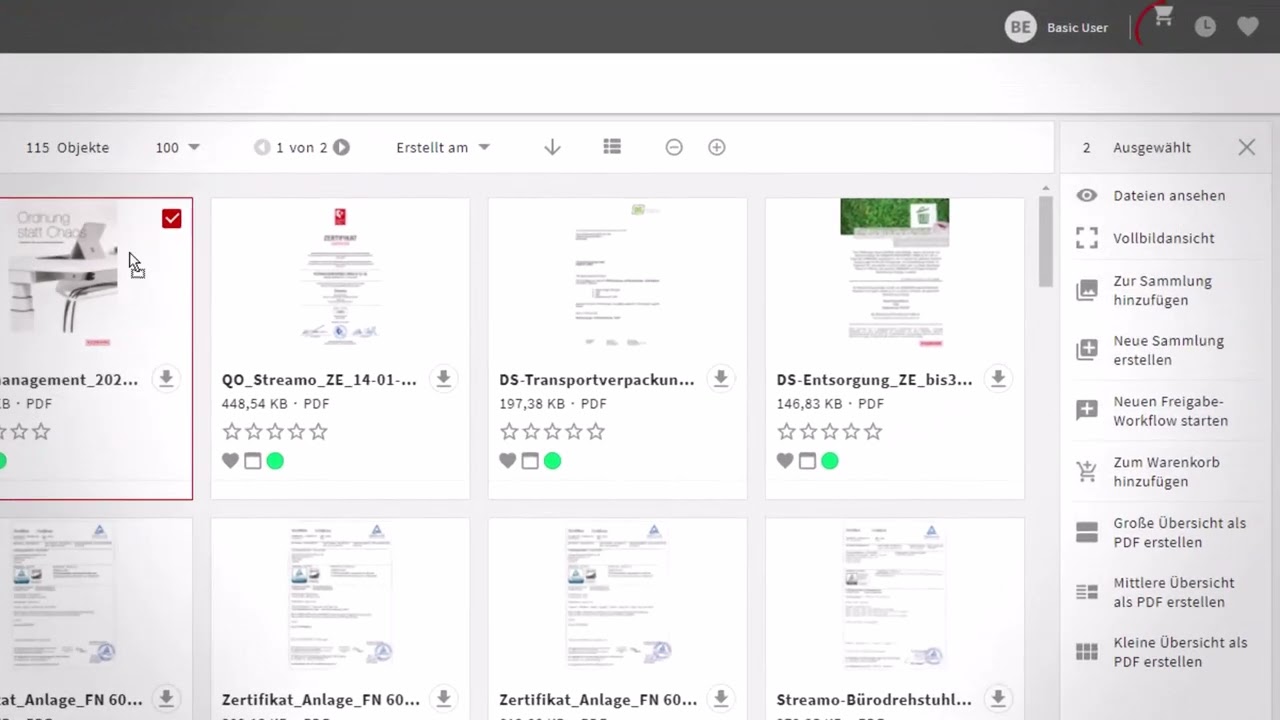Download the management_202... PDF file
This screenshot has height=720, width=1280.
click(x=166, y=379)
